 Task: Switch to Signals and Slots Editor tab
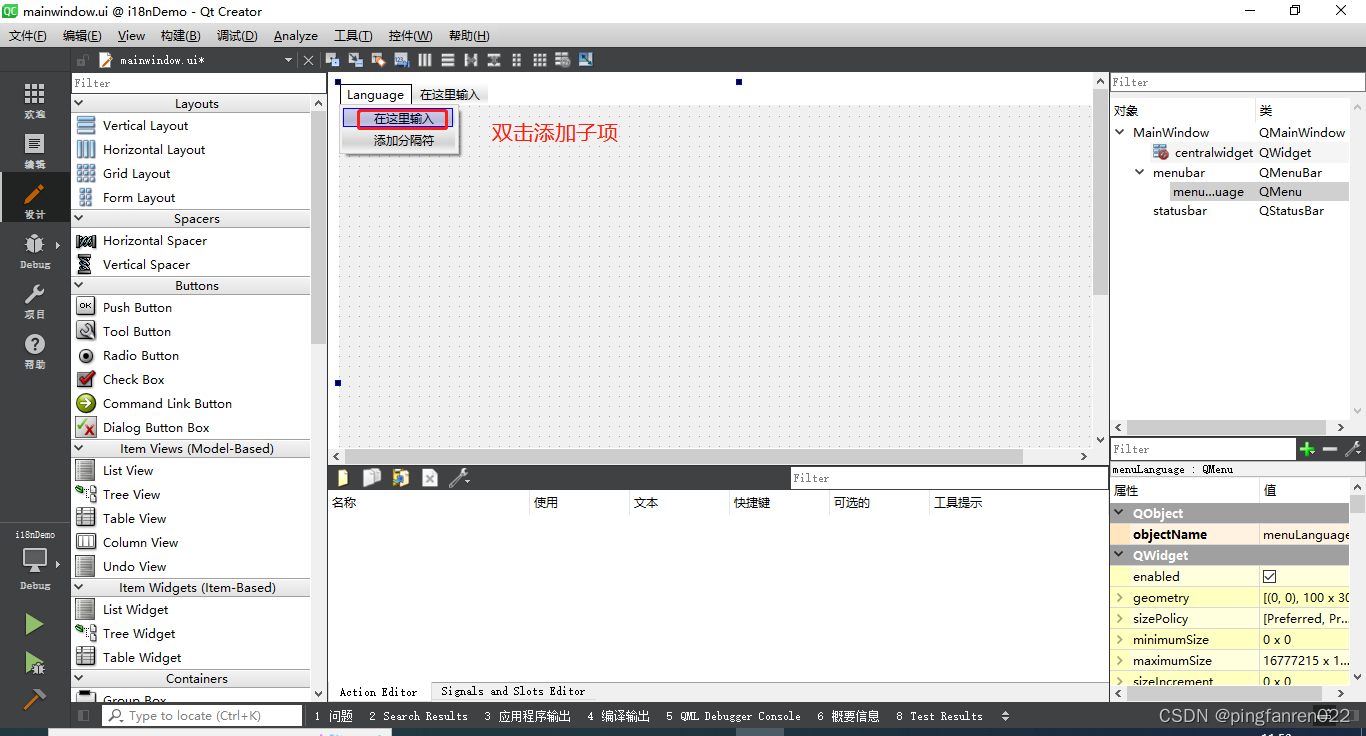[513, 691]
